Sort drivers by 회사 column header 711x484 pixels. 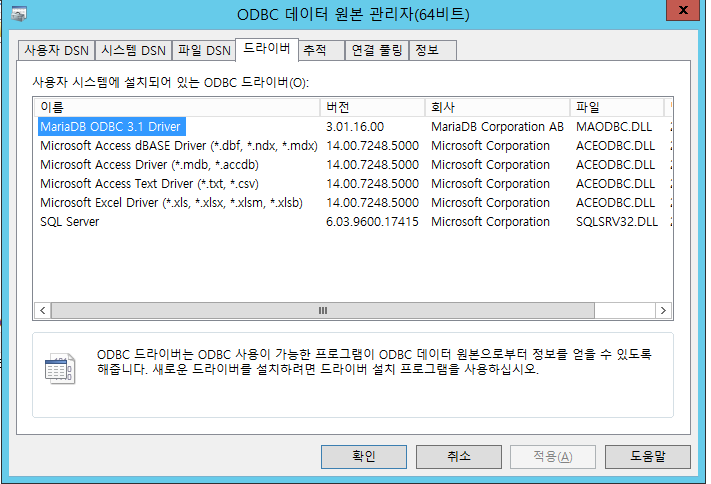497,108
